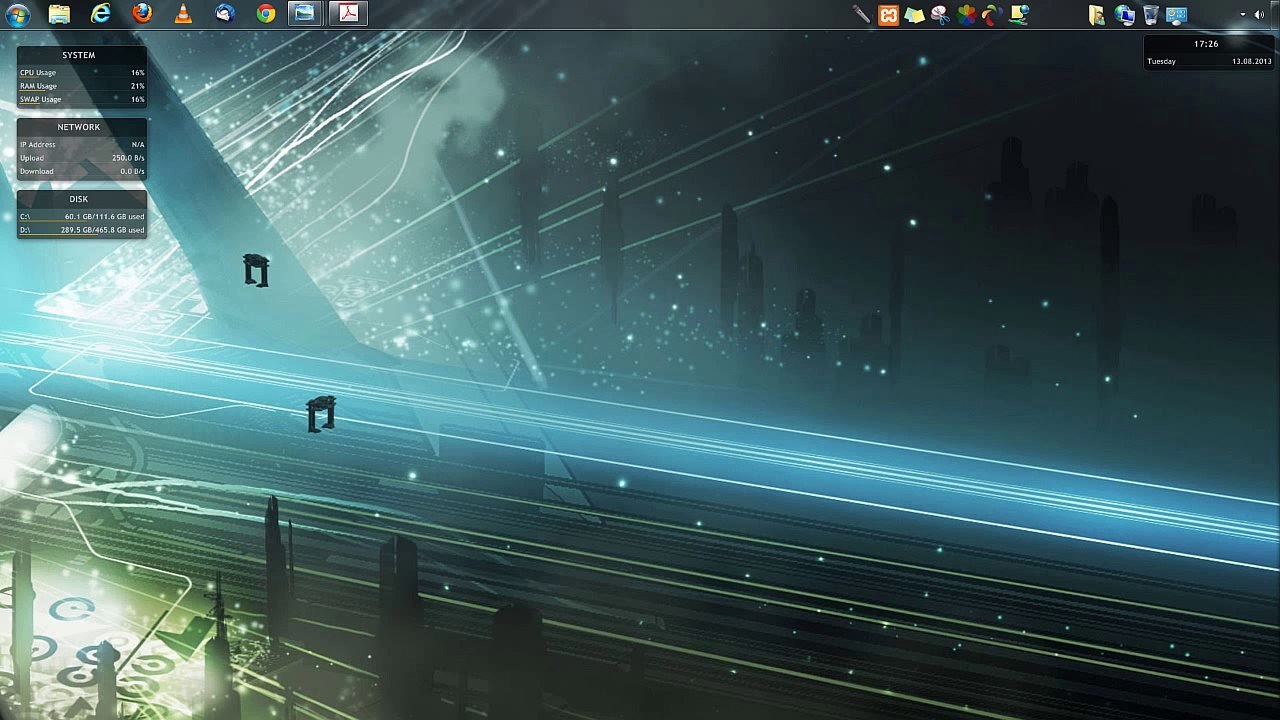This screenshot has width=1280, height=720.
Task: Open the orange XAMPP icon
Action: [888, 14]
